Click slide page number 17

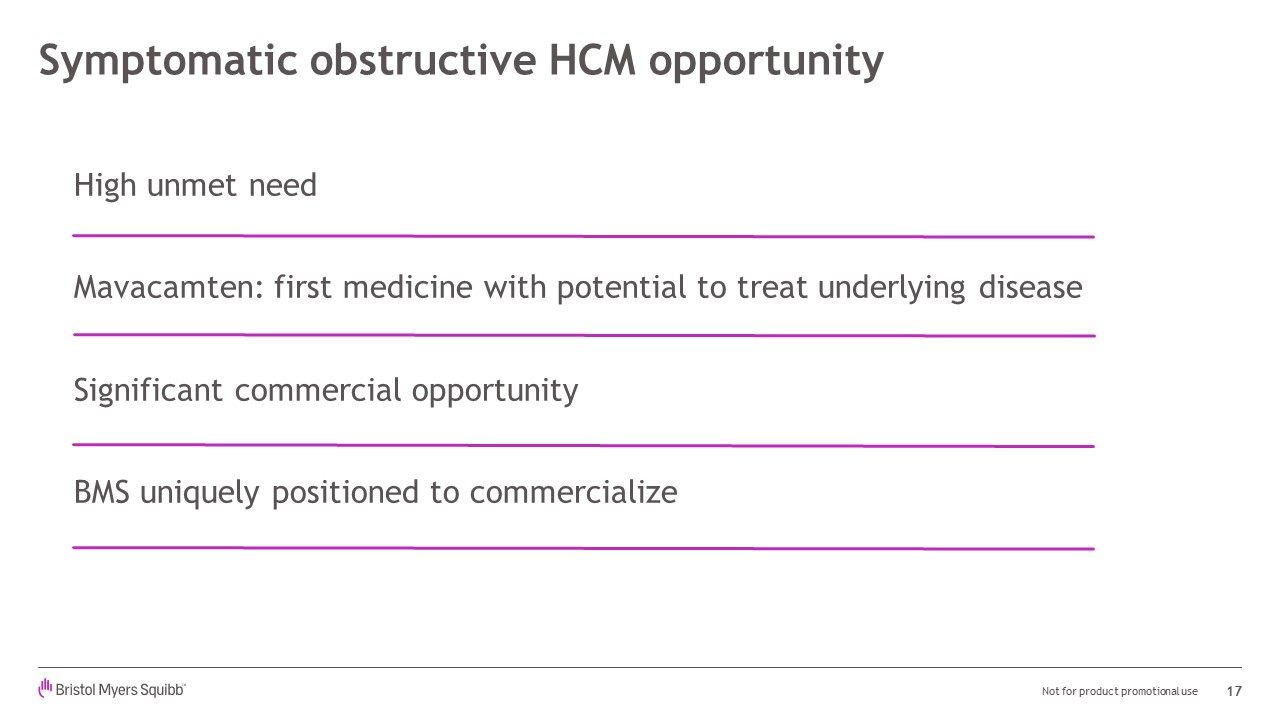click(1234, 691)
